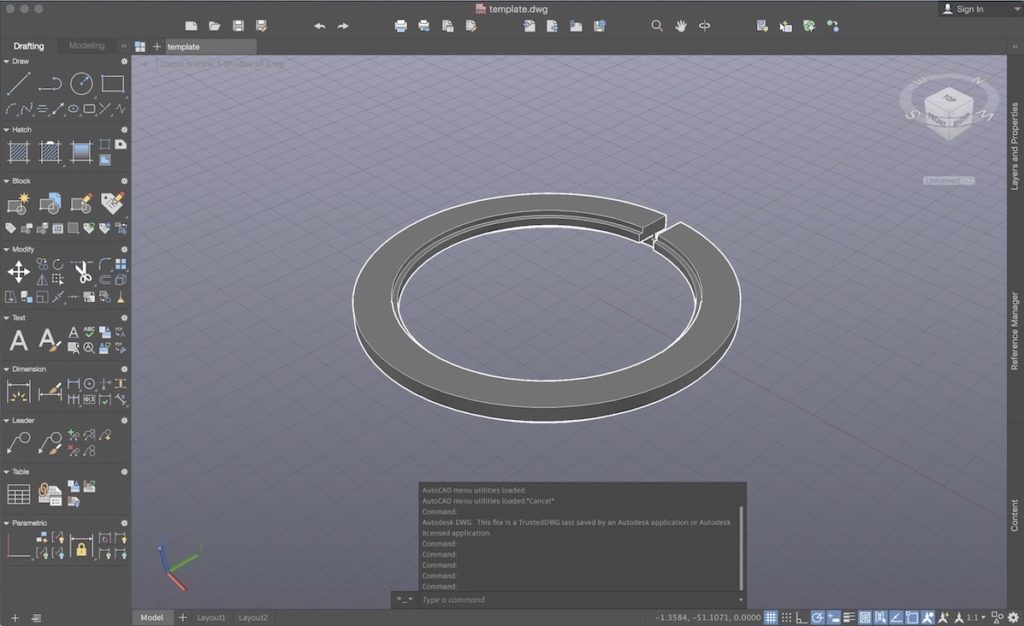Activate the Pan hand tool

pyautogui.click(x=680, y=25)
